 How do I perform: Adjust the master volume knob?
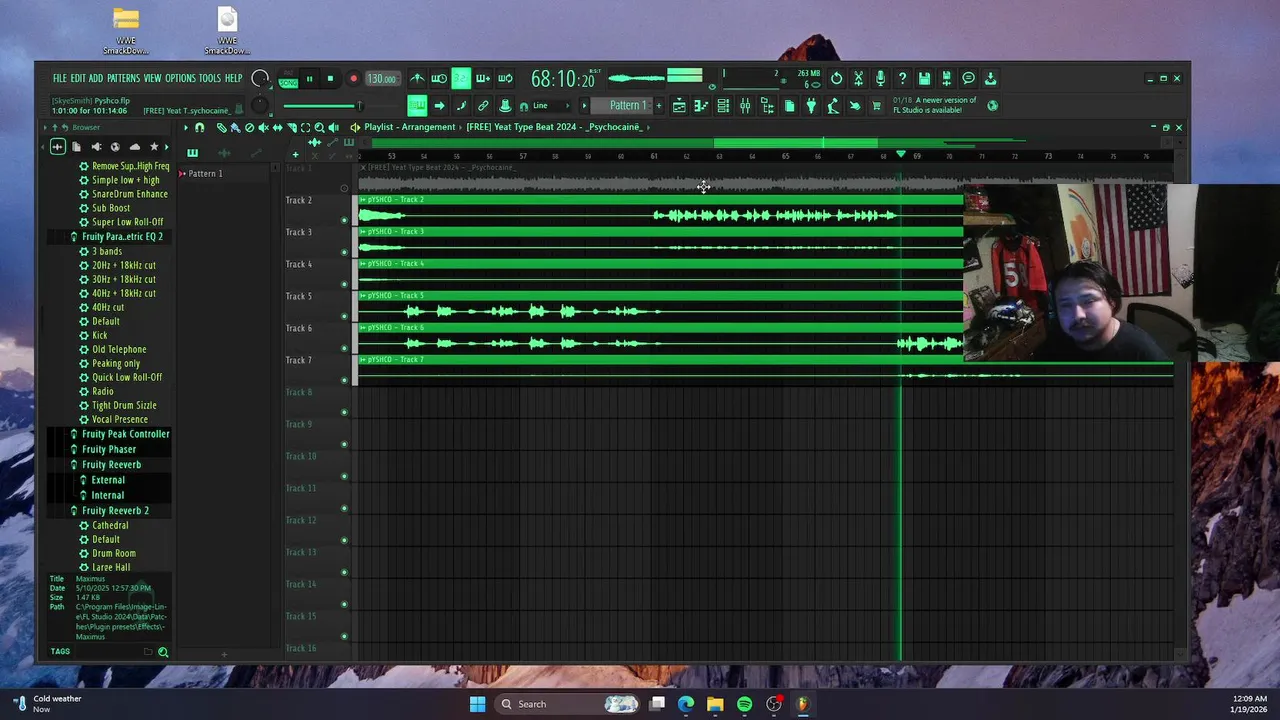coord(260,78)
